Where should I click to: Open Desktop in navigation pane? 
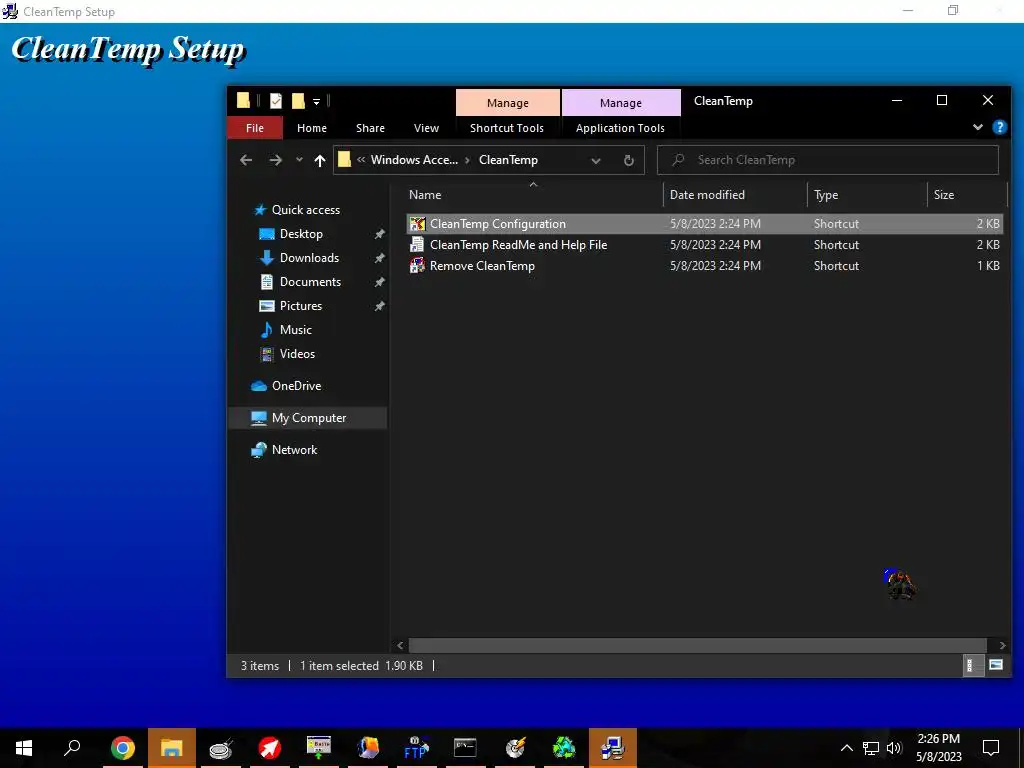pyautogui.click(x=301, y=234)
